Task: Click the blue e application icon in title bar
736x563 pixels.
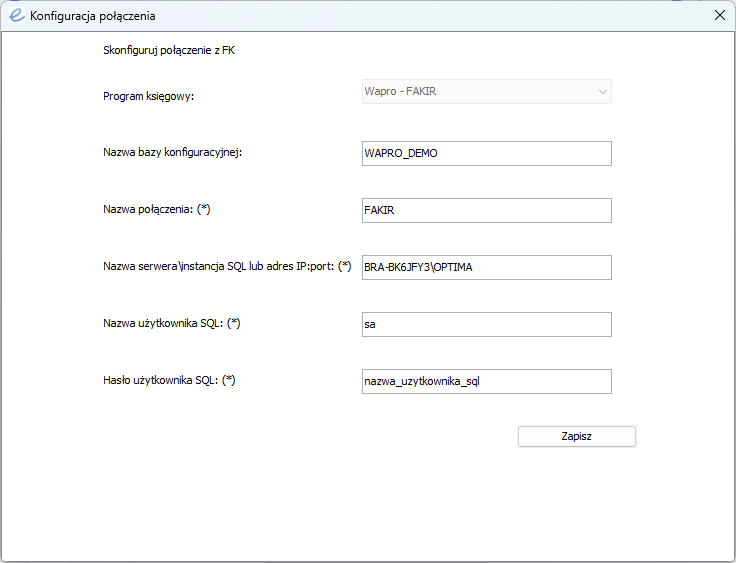Action: 17,15
